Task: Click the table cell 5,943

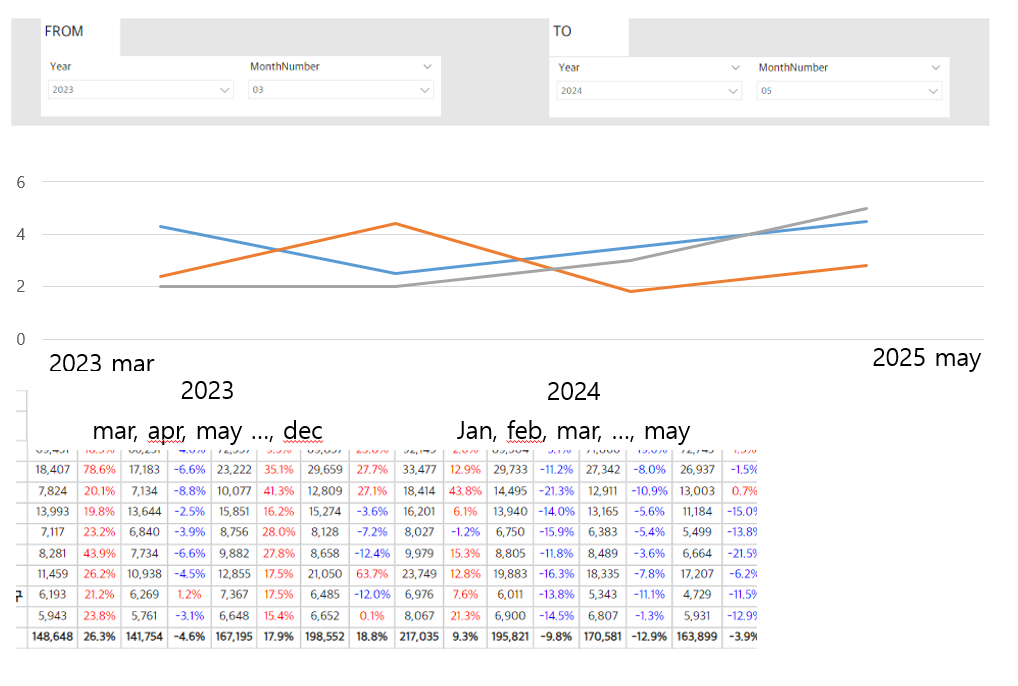Action: [x=53, y=615]
